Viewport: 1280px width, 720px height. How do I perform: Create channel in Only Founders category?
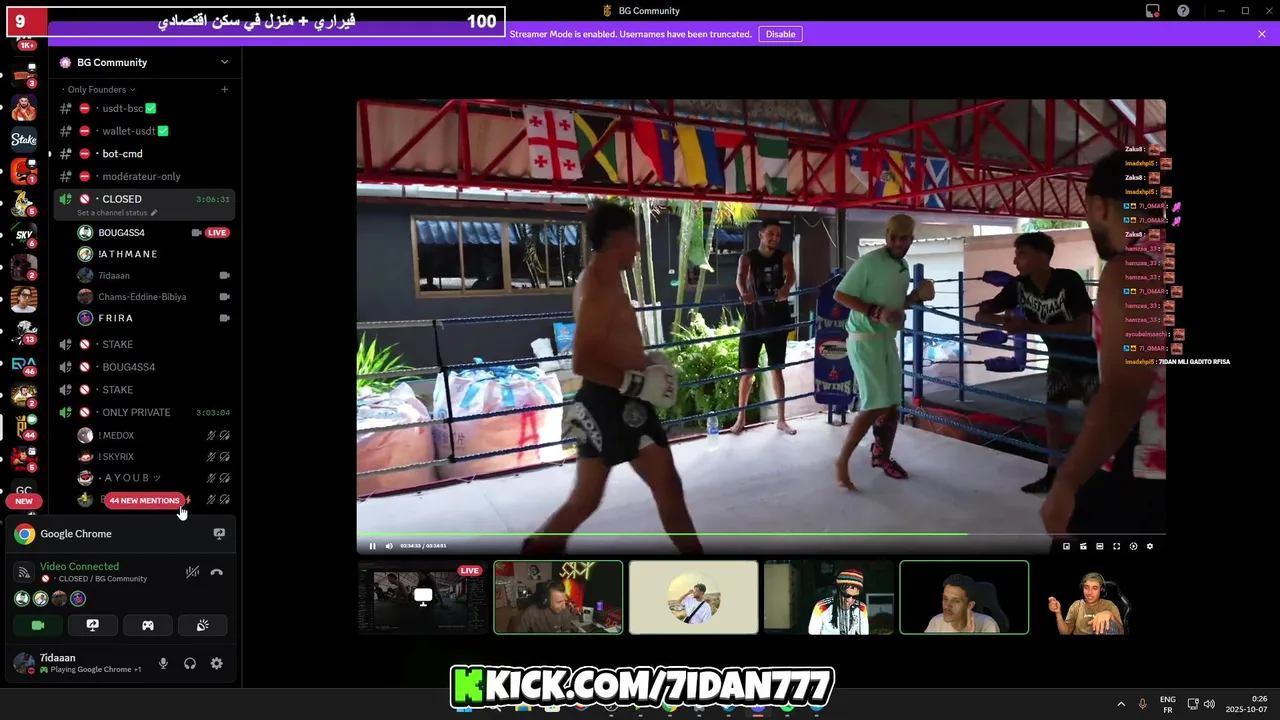tap(224, 89)
